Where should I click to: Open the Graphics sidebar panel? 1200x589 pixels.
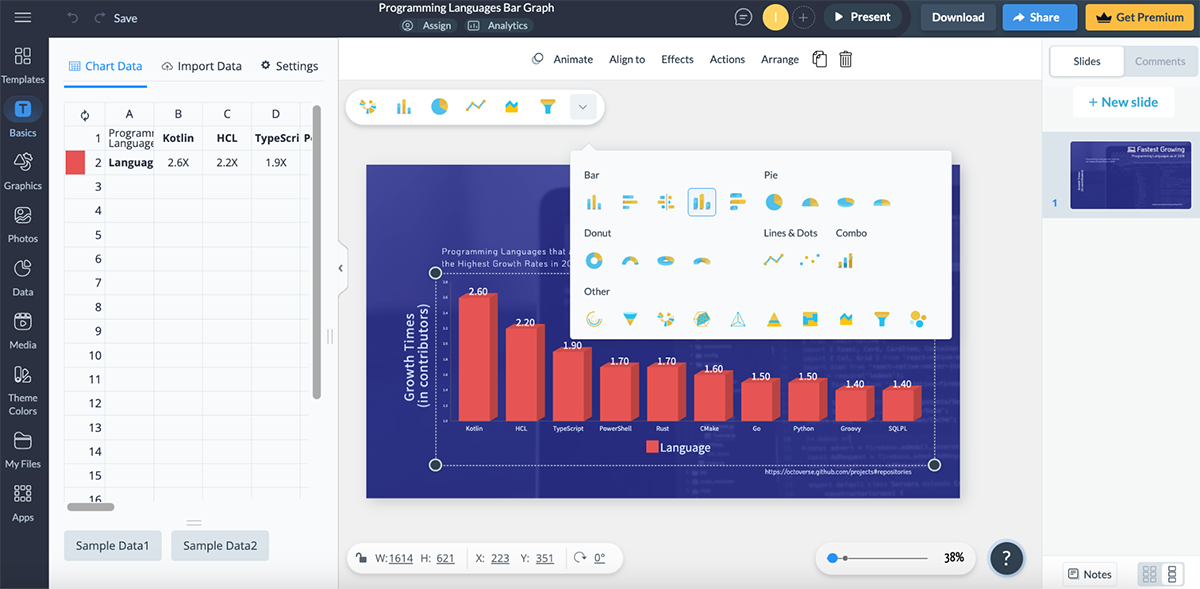(23, 170)
